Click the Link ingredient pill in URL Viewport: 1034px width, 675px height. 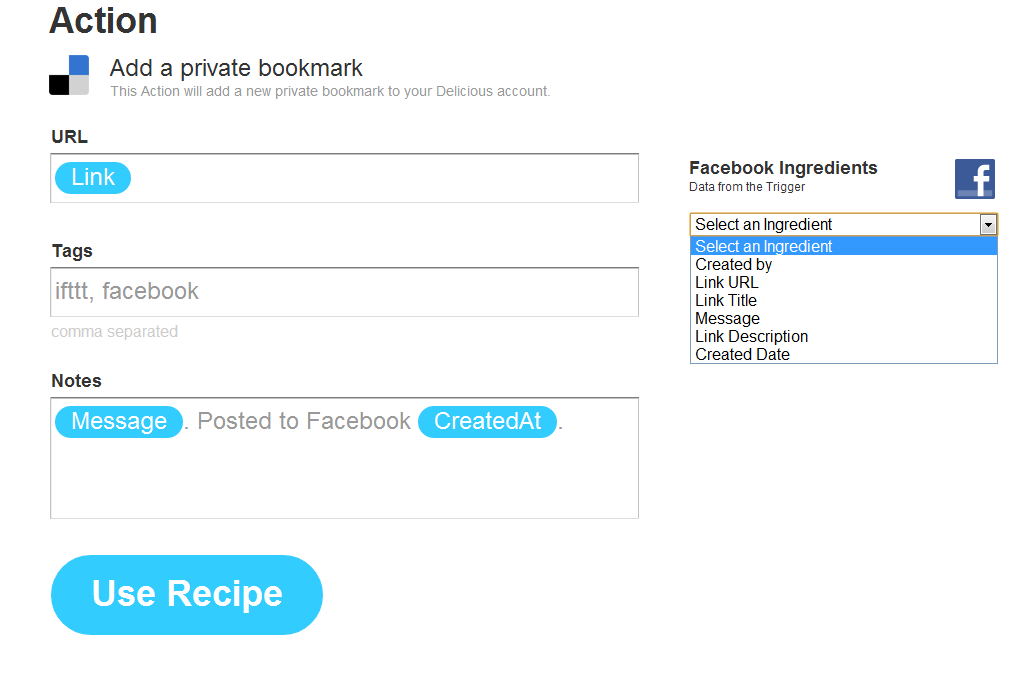(x=93, y=178)
